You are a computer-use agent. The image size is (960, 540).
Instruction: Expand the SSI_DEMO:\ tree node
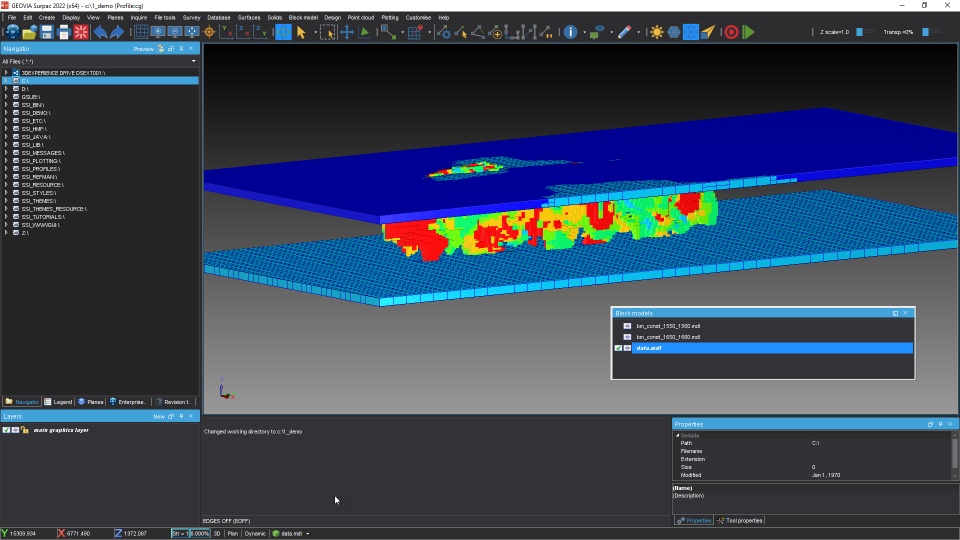[6, 113]
